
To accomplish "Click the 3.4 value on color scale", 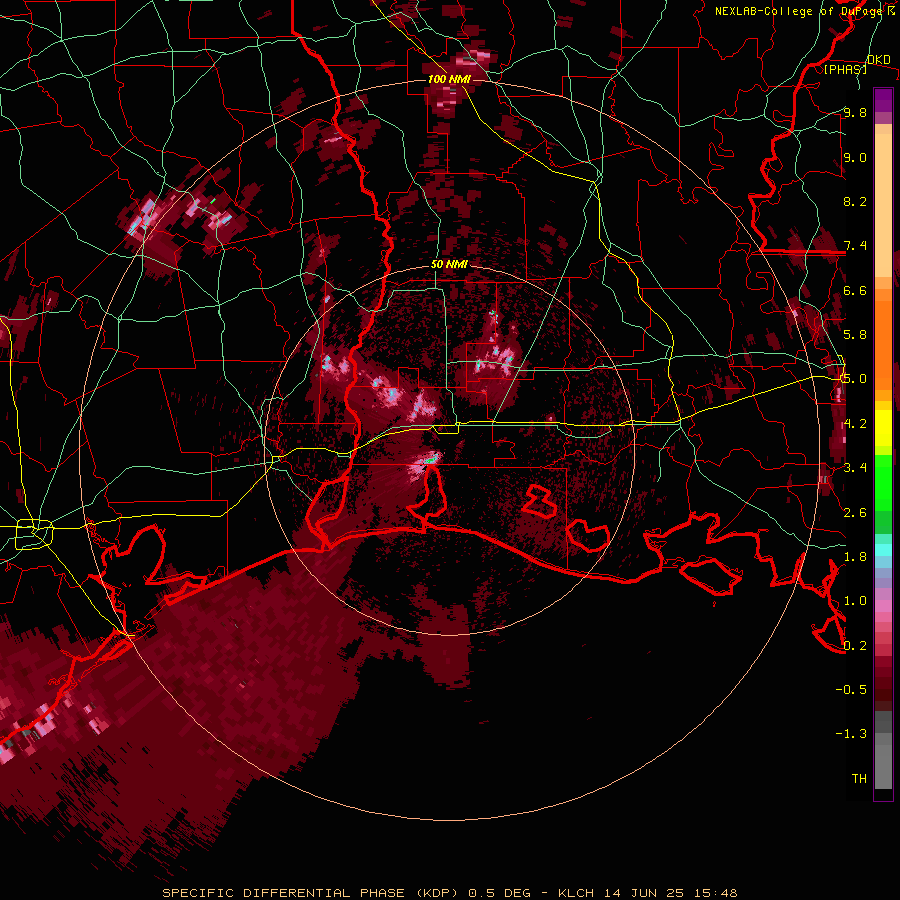I will pyautogui.click(x=855, y=468).
